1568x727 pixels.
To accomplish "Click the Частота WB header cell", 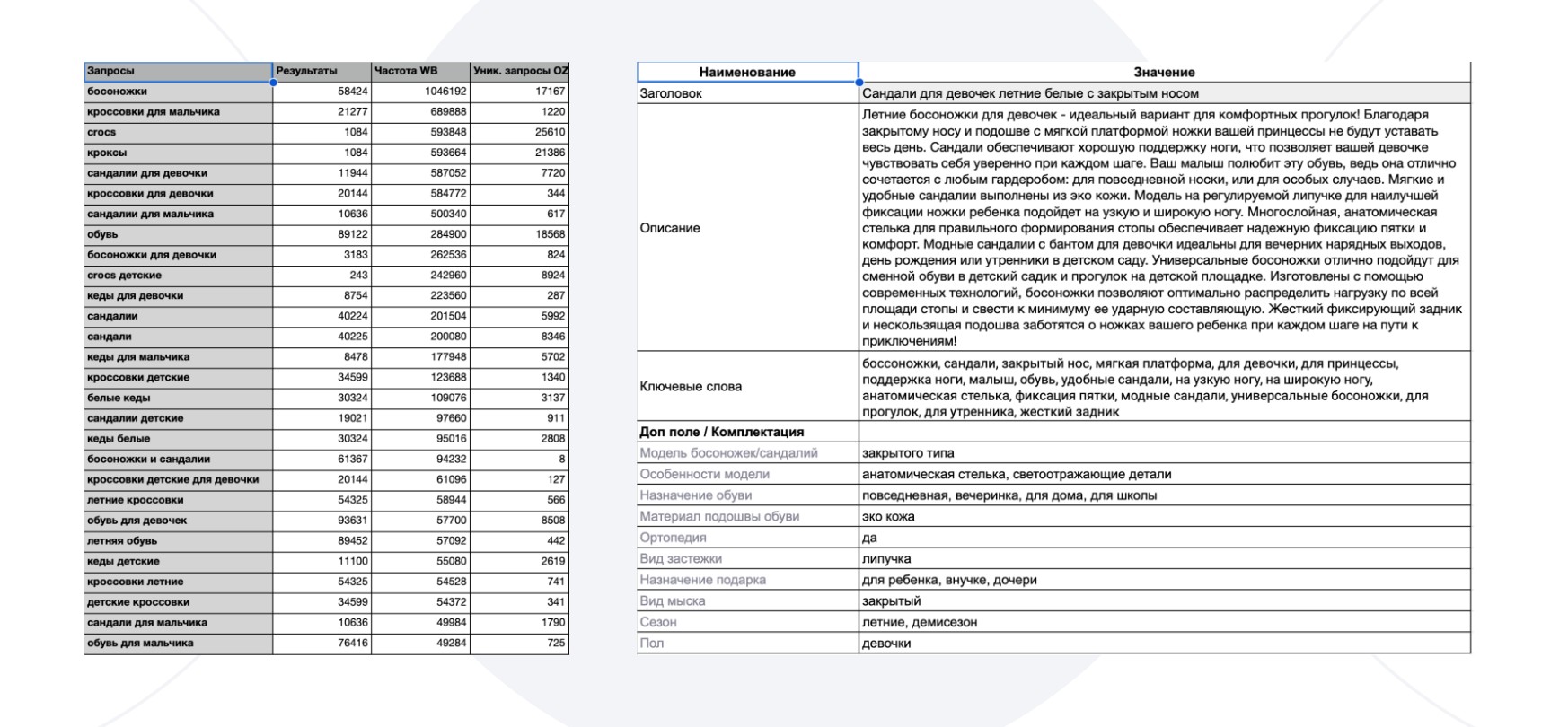I will [420, 71].
